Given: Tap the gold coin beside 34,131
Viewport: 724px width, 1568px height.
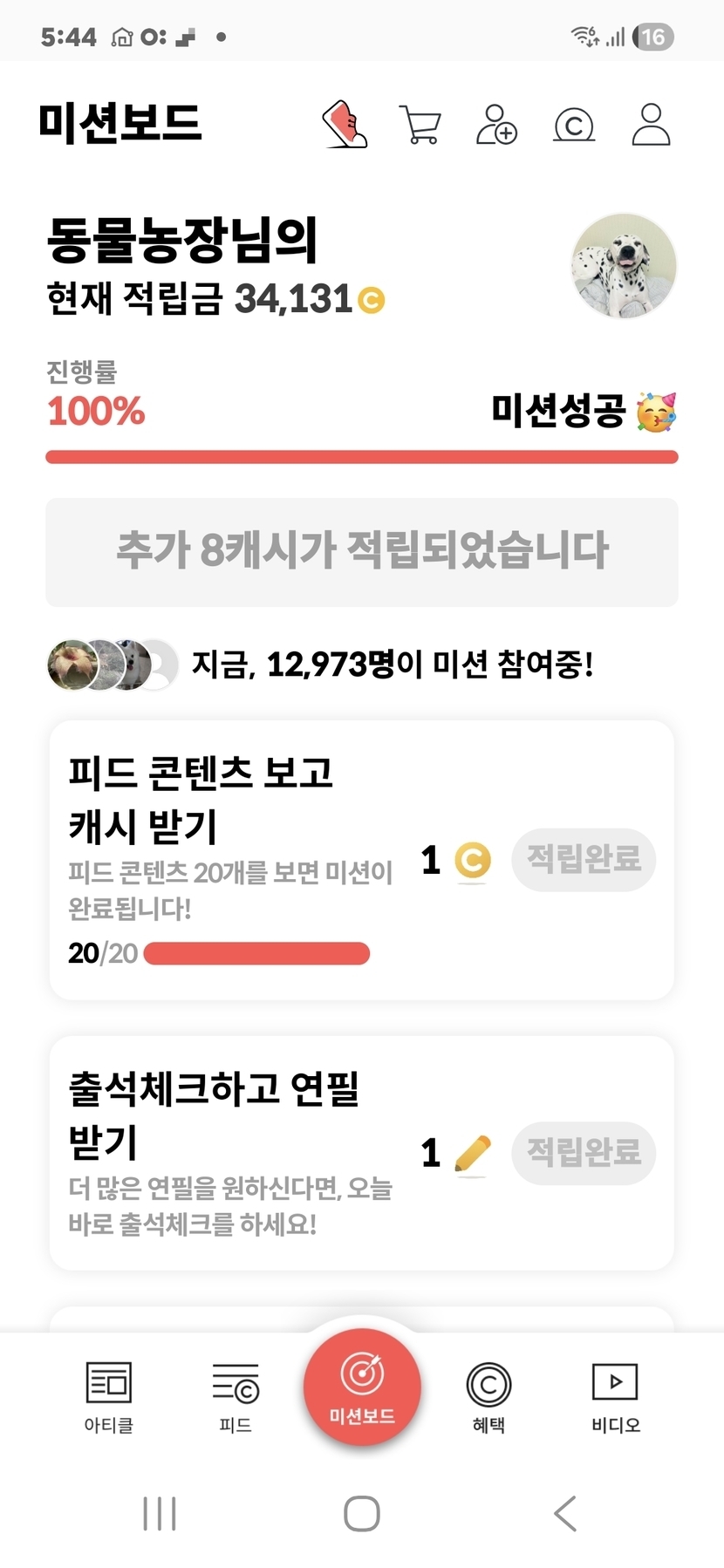Looking at the screenshot, I should [372, 300].
